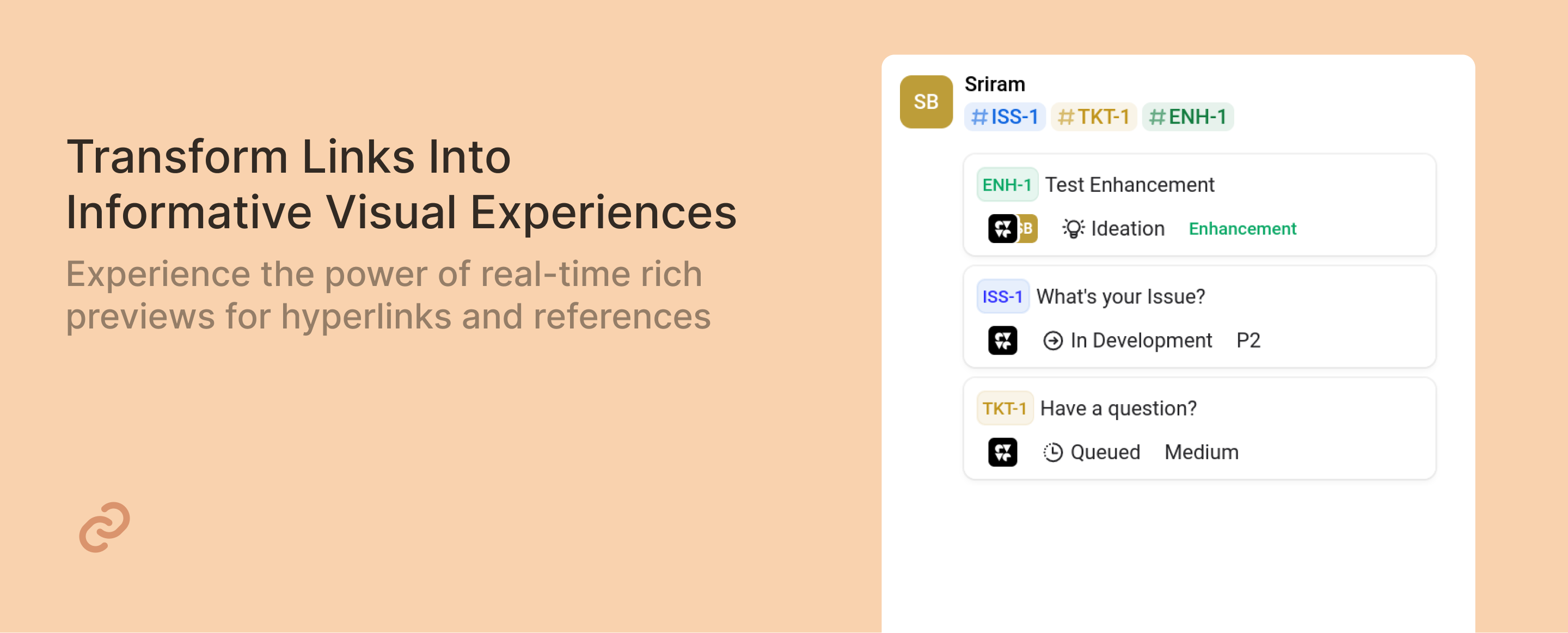
Task: Click the chain link icon
Action: (104, 527)
